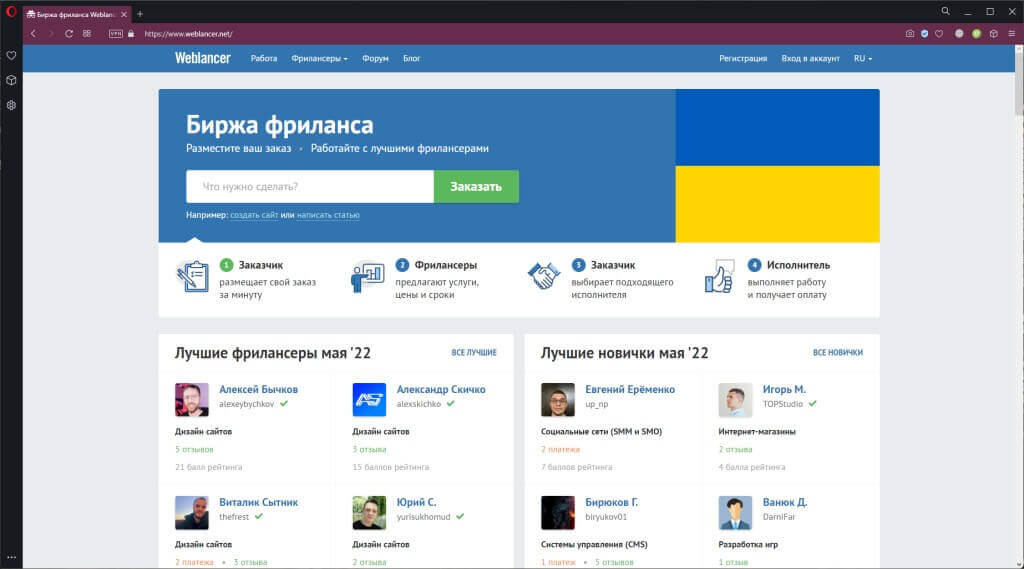This screenshot has height=569, width=1024.
Task: Open a new tab with the plus button
Action: (x=140, y=14)
